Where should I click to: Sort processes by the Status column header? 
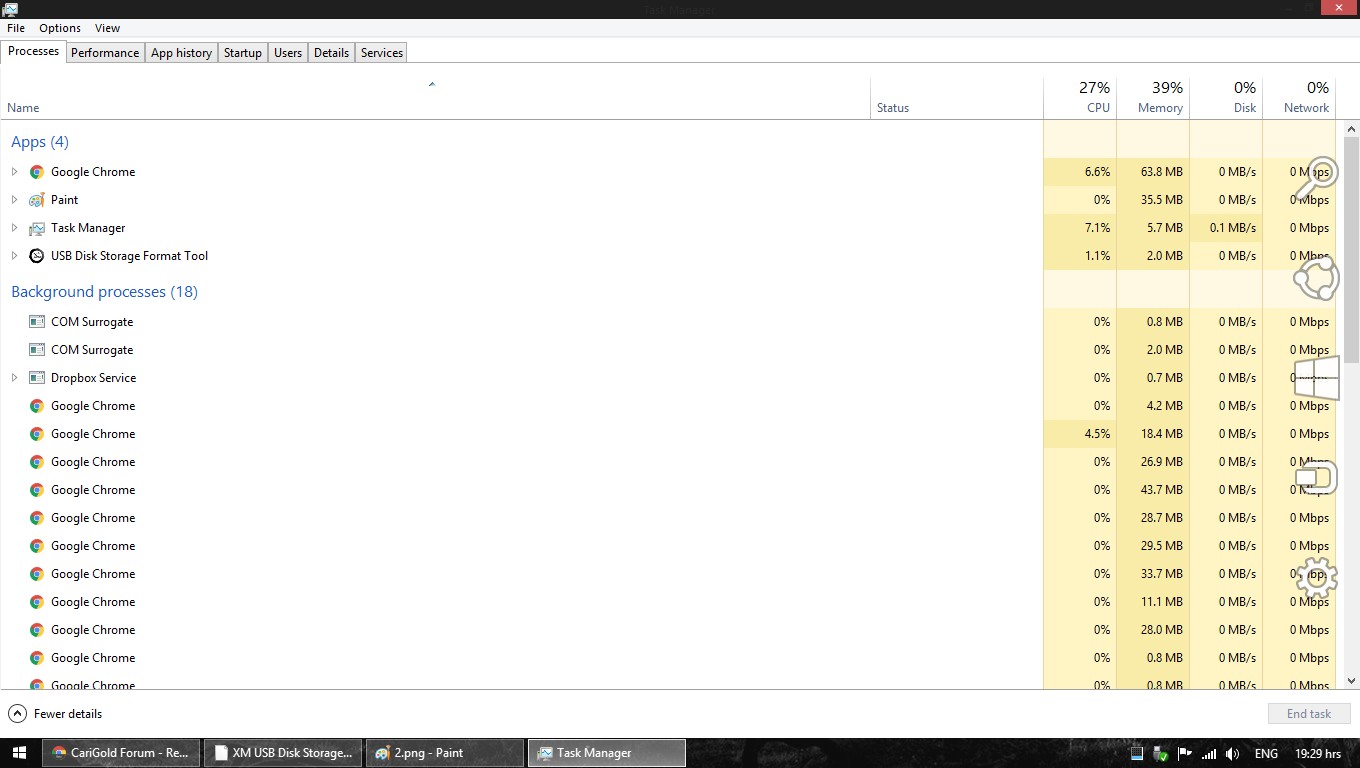957,99
